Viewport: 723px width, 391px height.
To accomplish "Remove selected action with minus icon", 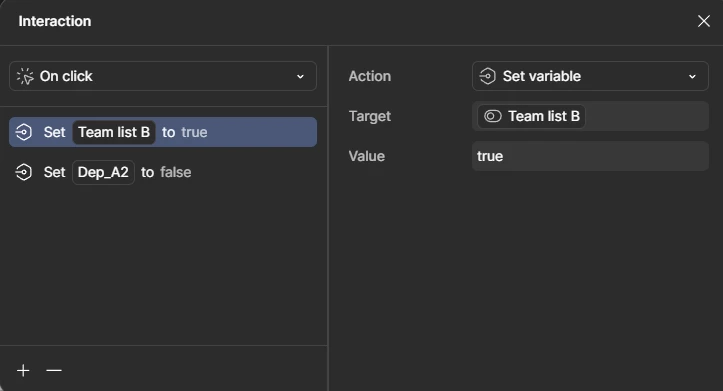I will 54,370.
